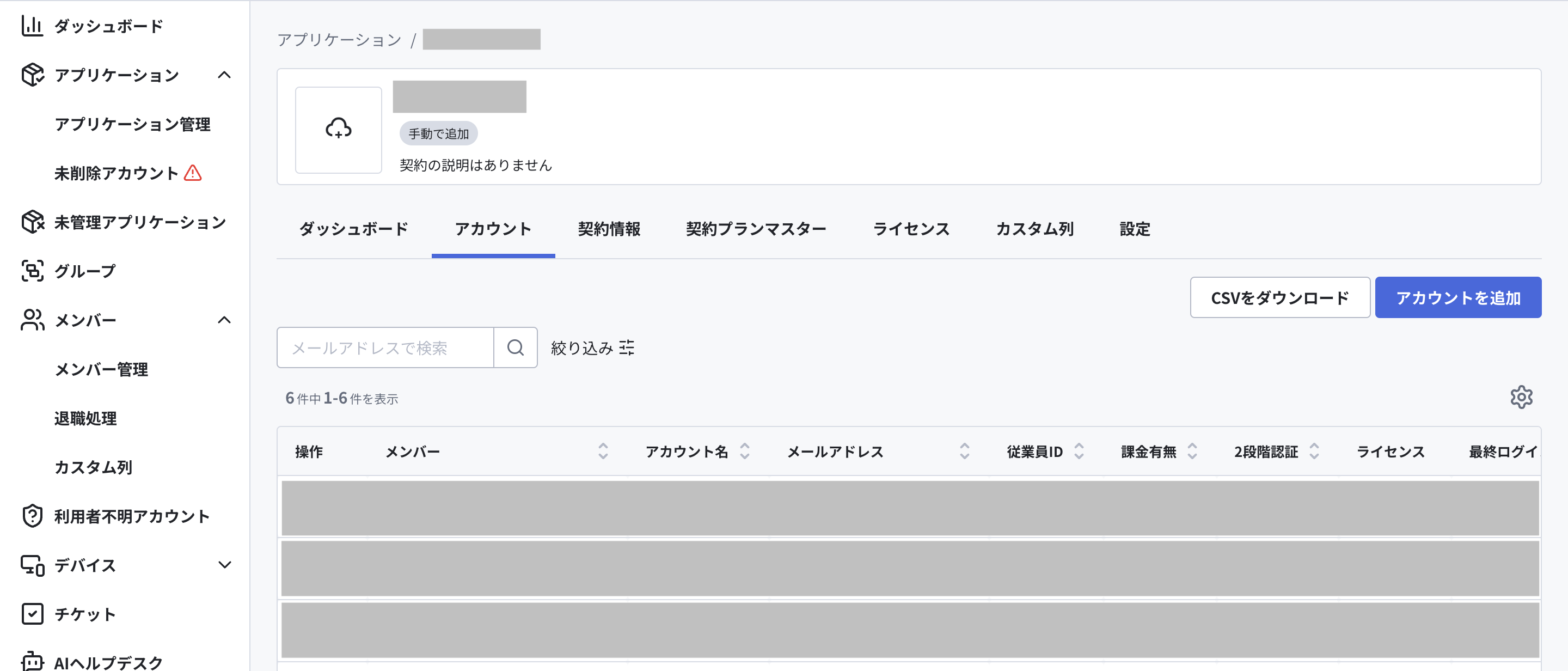This screenshot has height=671, width=1568.
Task: Click the グループ icon in sidebar
Action: (32, 271)
